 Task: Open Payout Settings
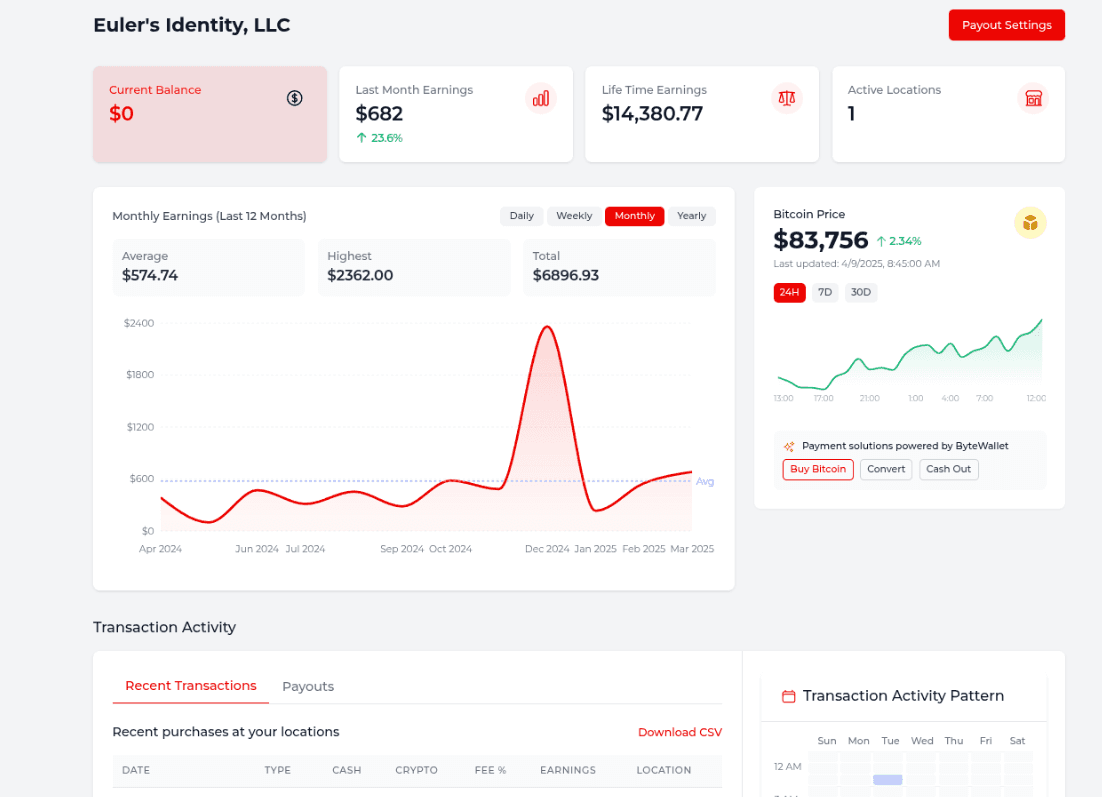[1006, 24]
